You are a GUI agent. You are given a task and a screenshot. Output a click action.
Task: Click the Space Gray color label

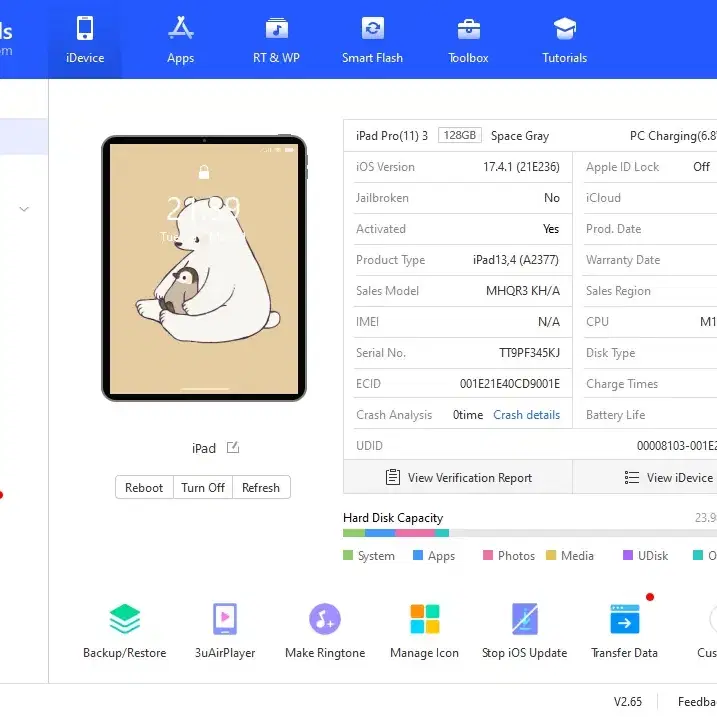pos(520,136)
